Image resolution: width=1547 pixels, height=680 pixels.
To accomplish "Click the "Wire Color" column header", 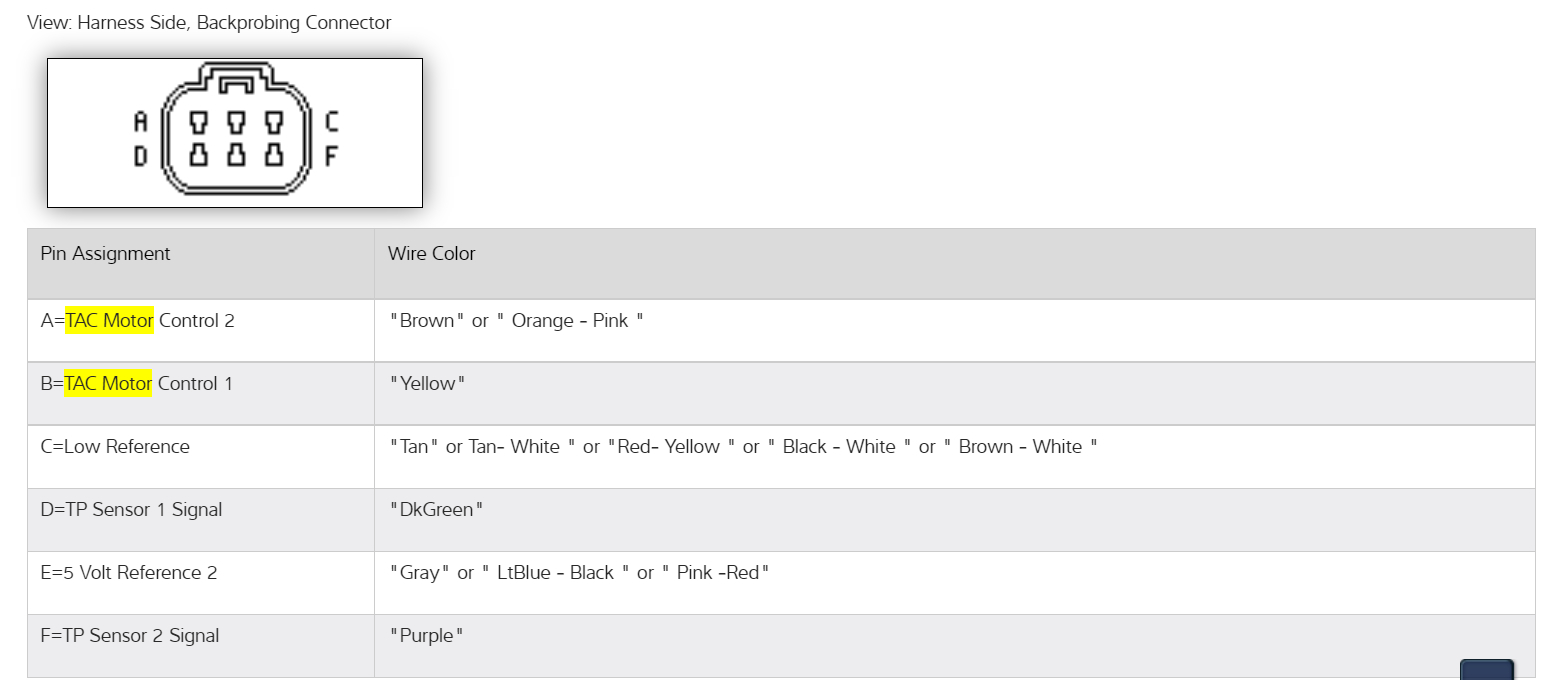I will coord(432,254).
